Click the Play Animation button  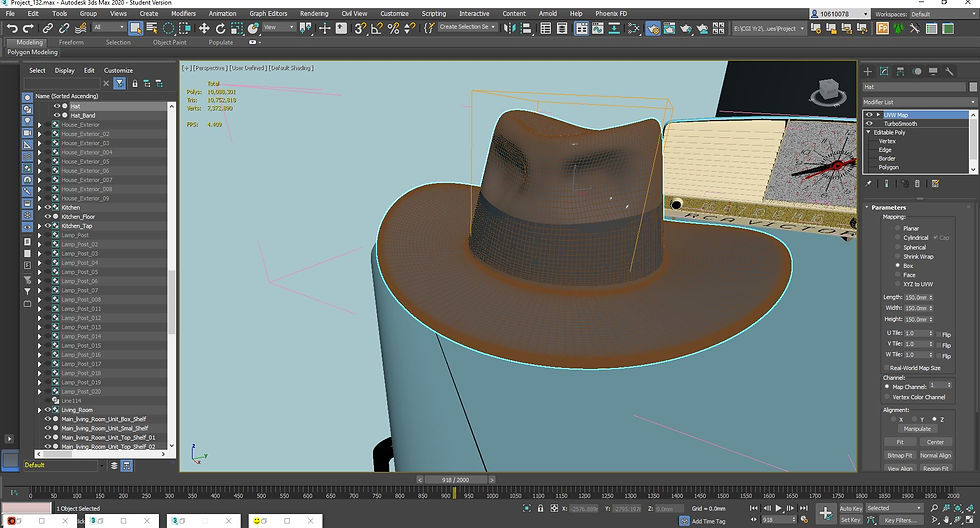pos(779,509)
